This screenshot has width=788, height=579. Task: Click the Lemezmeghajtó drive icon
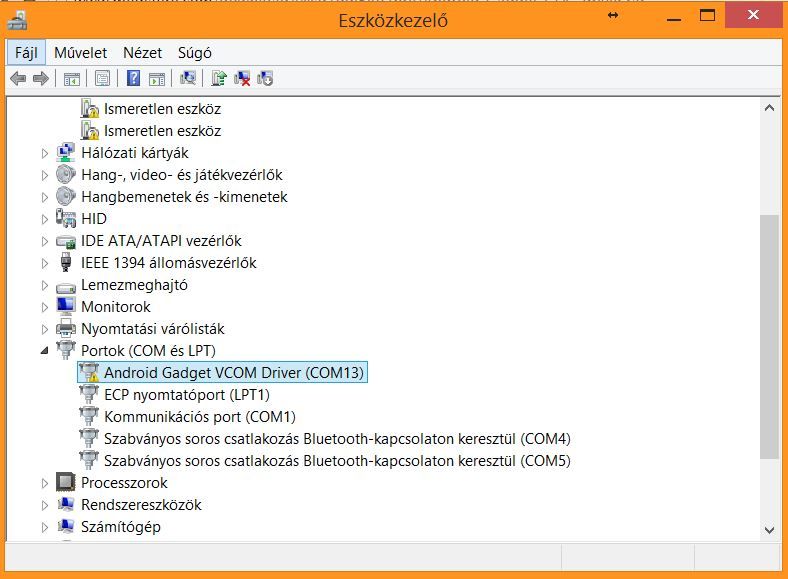pos(66,286)
